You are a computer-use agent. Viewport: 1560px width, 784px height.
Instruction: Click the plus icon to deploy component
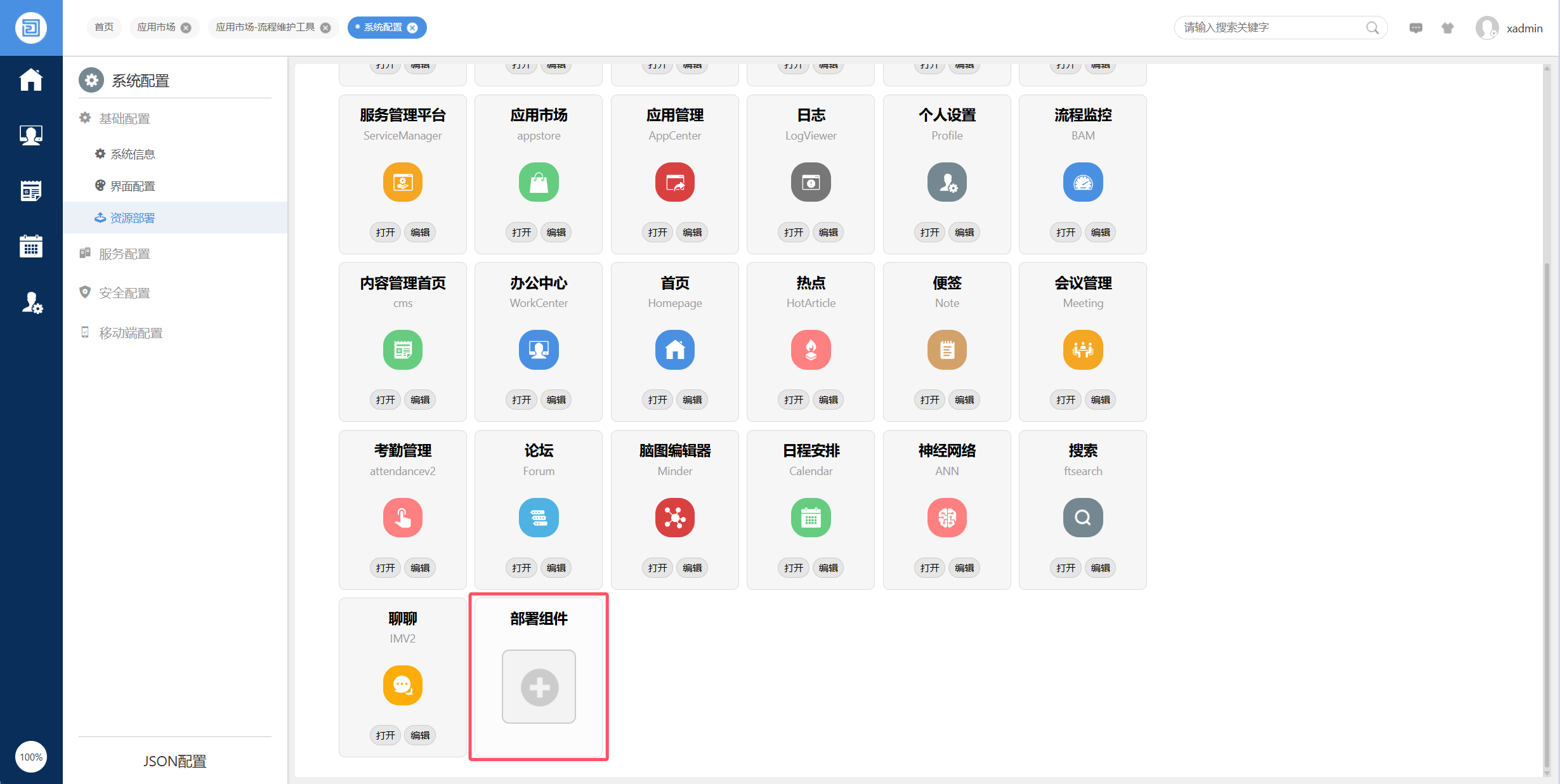pos(539,686)
